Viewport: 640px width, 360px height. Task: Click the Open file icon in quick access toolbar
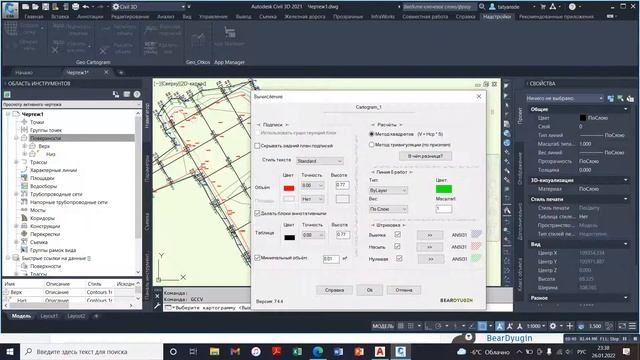coord(35,7)
